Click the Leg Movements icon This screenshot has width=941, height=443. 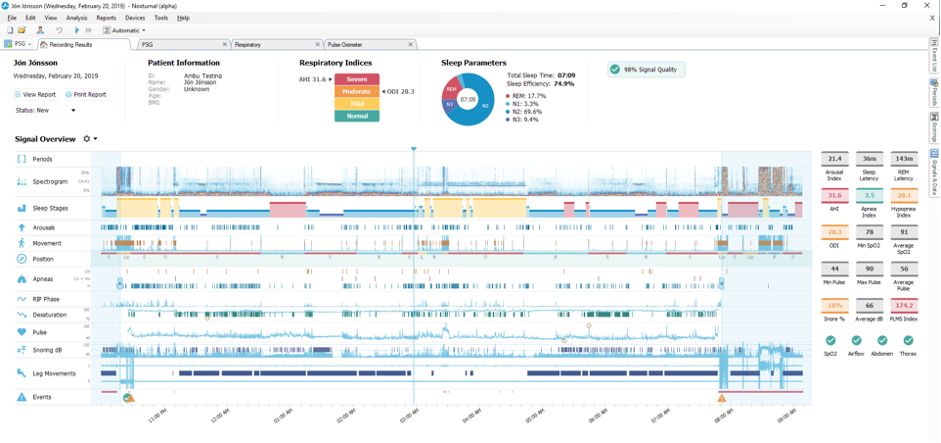(21, 373)
